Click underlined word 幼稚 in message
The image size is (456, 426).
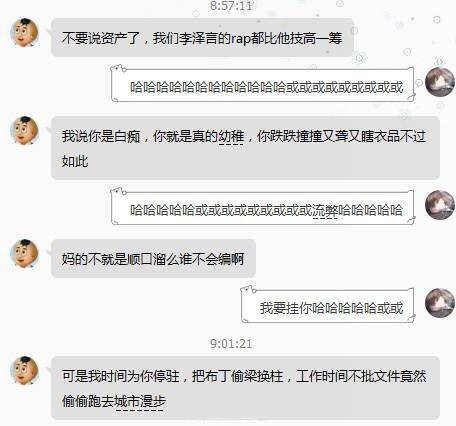click(x=231, y=137)
